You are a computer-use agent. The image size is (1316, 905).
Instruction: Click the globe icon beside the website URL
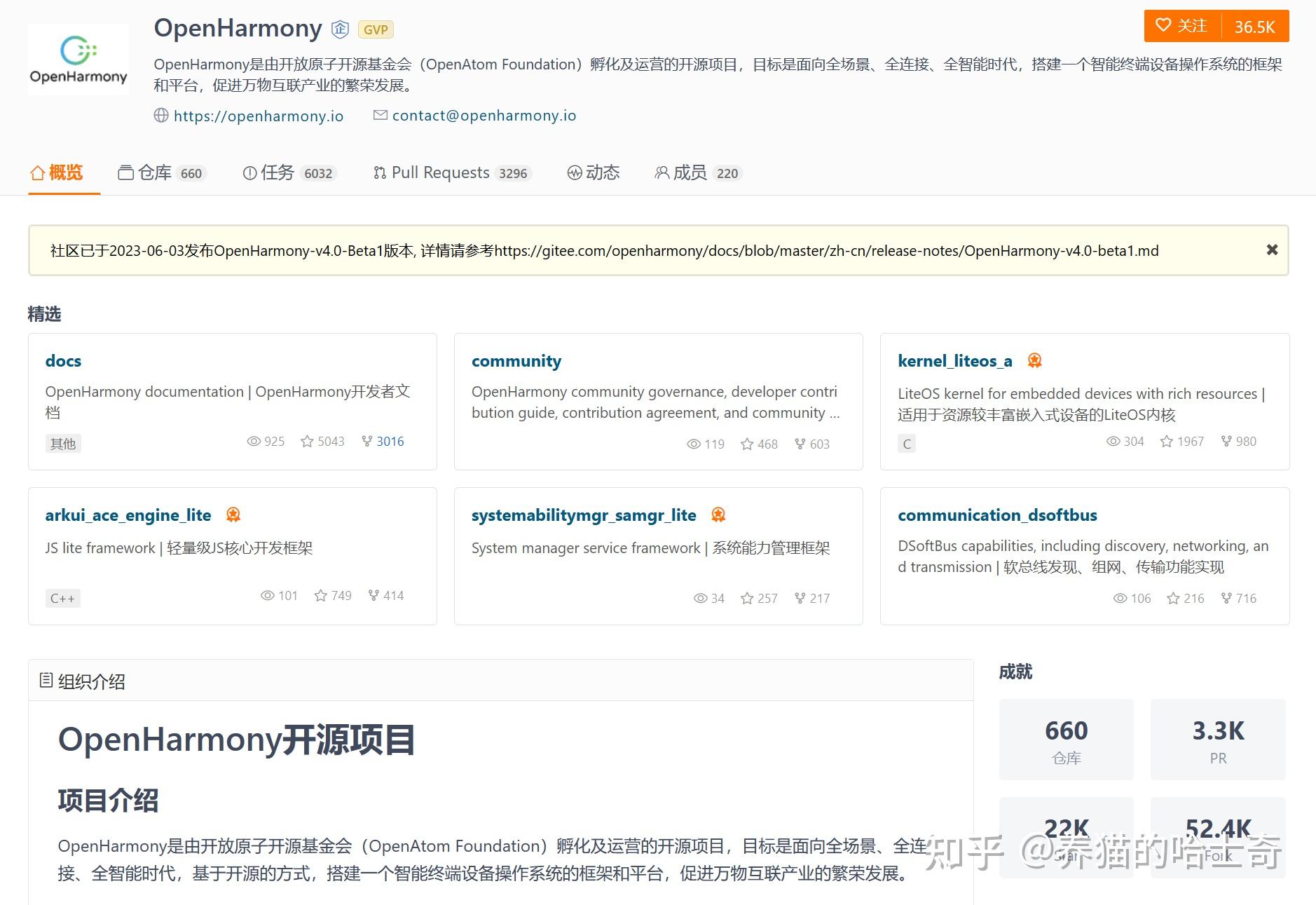pos(160,115)
